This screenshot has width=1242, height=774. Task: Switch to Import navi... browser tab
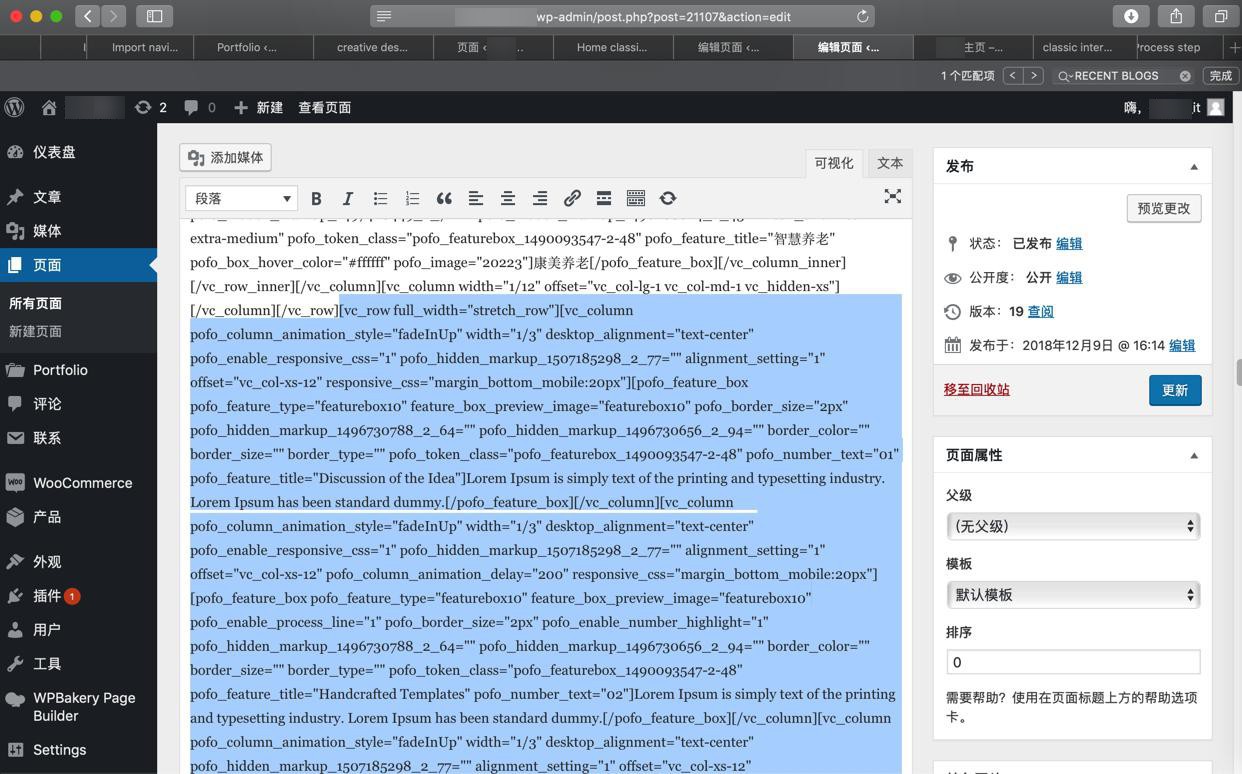point(140,47)
